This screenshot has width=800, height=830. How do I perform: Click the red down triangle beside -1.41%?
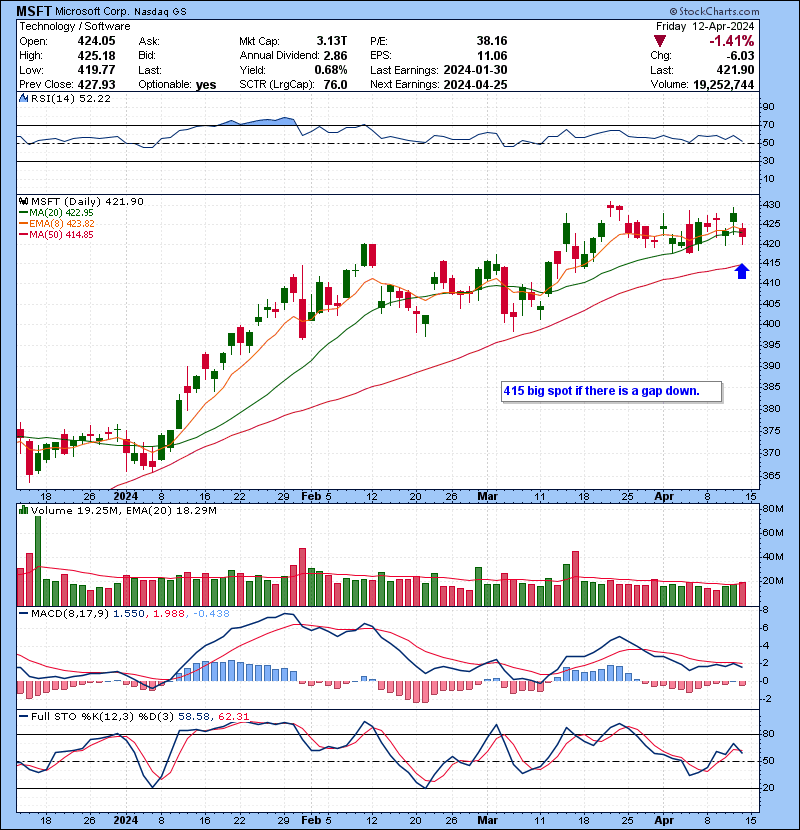point(660,41)
